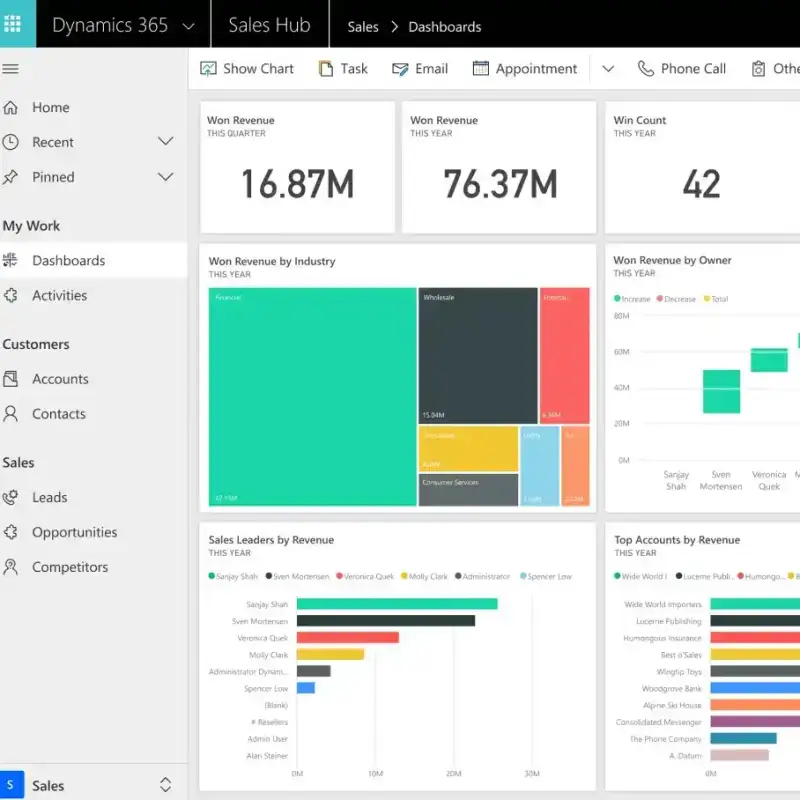This screenshot has width=800, height=800.
Task: Select Dashboards in My Work
Action: [x=93, y=260]
